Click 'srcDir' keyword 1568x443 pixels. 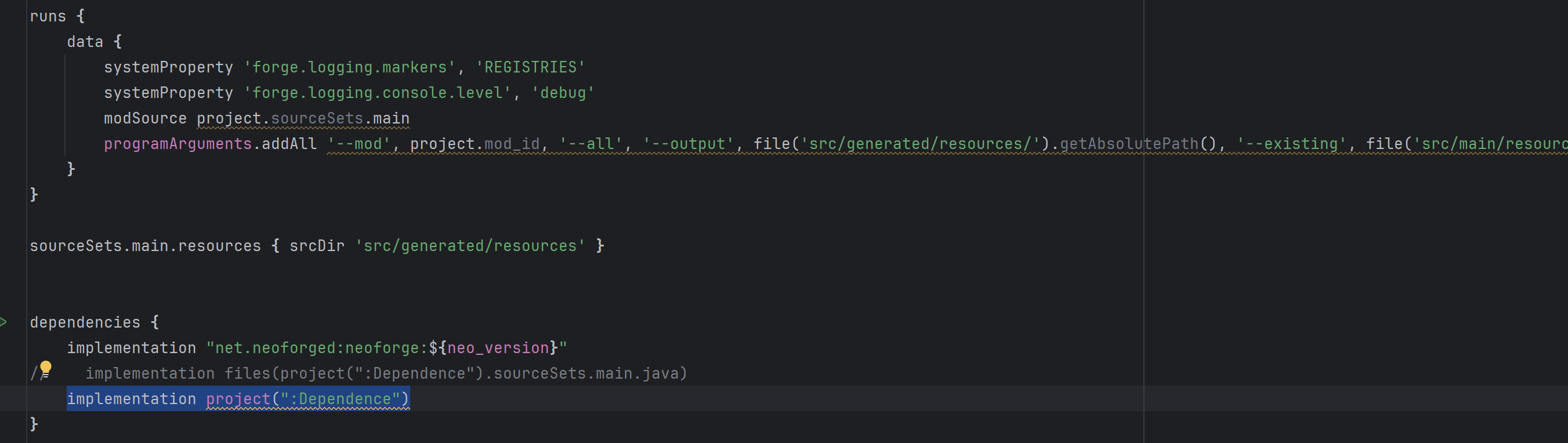(317, 246)
